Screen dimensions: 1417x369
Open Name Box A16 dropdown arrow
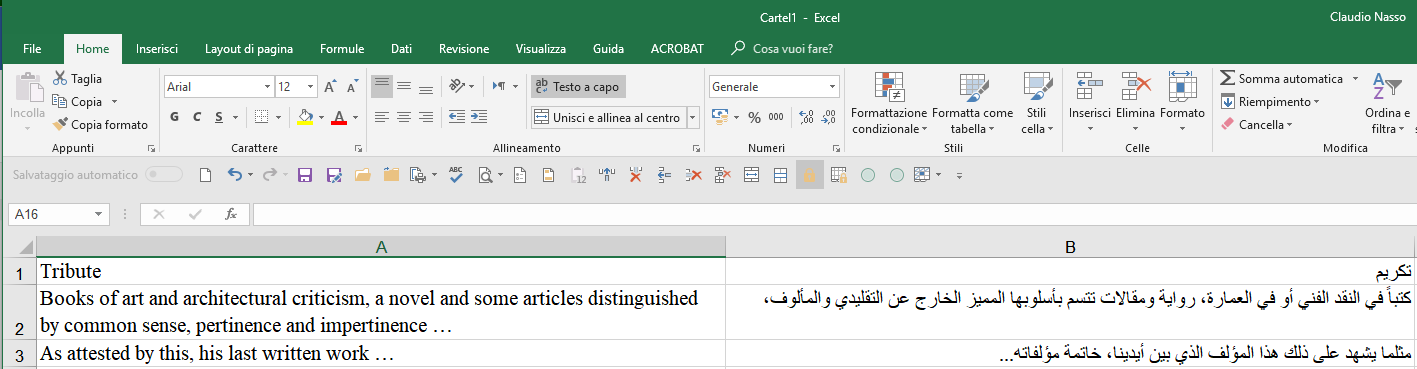coord(99,214)
